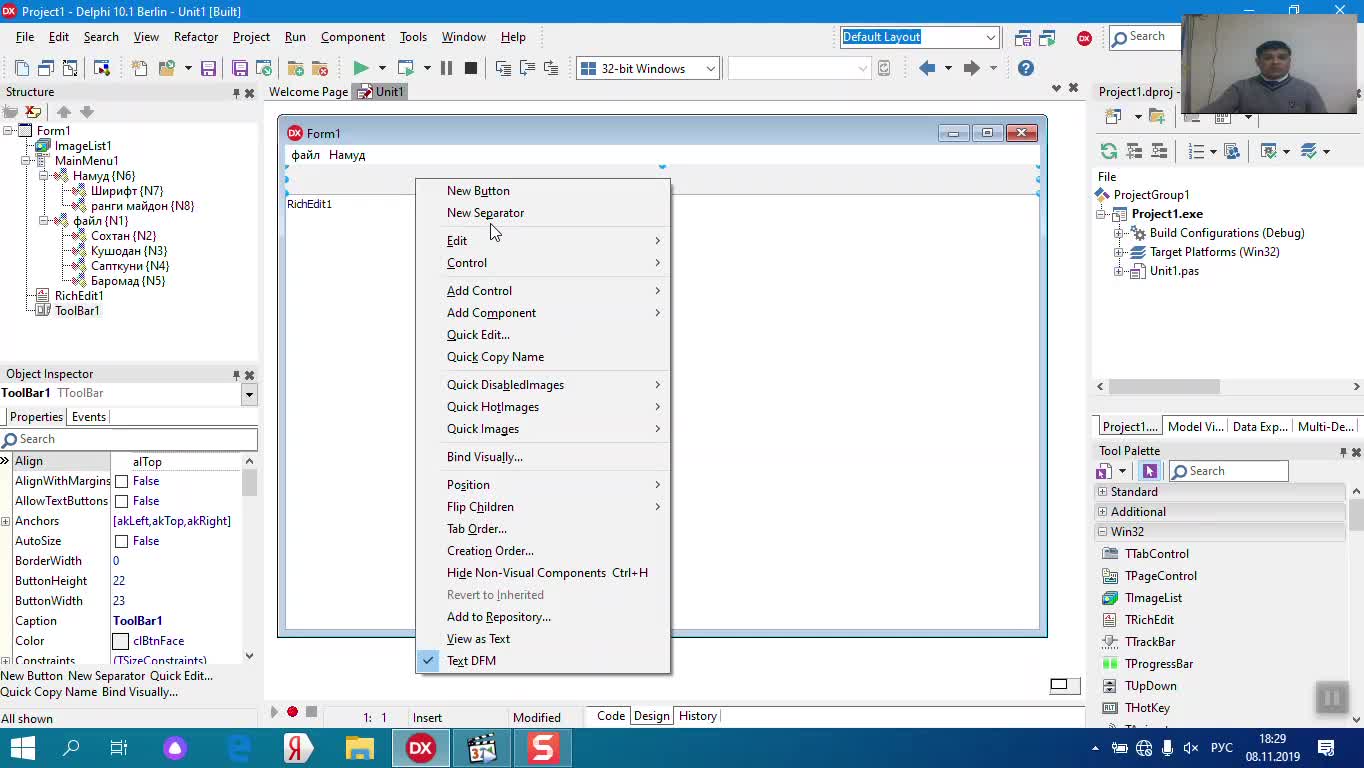The height and width of the screenshot is (768, 1364).
Task: Click the Trace Into toolbar icon
Action: 503,68
